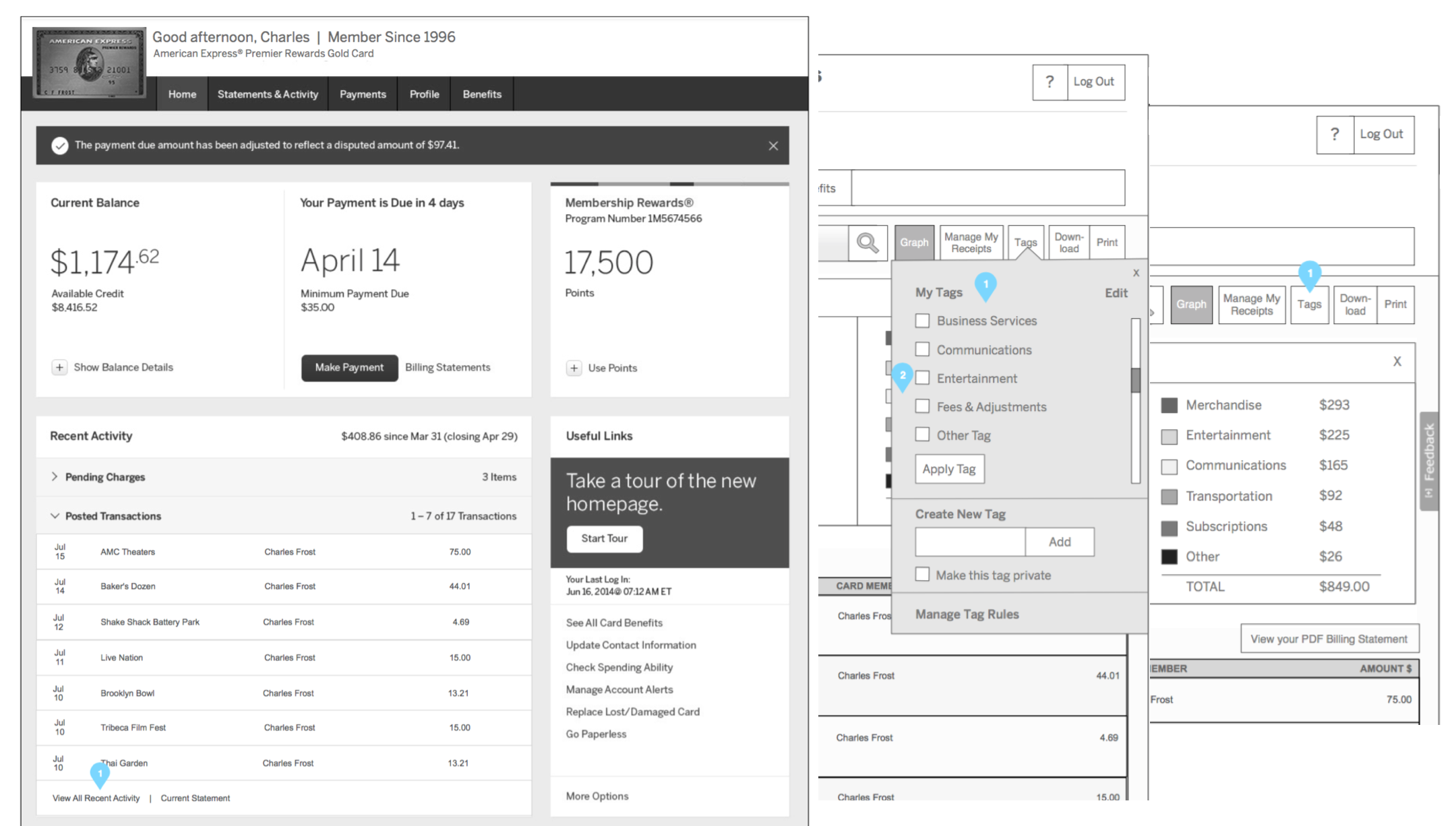
Task: Select the Shake Shack Battery Park transaction
Action: click(284, 622)
